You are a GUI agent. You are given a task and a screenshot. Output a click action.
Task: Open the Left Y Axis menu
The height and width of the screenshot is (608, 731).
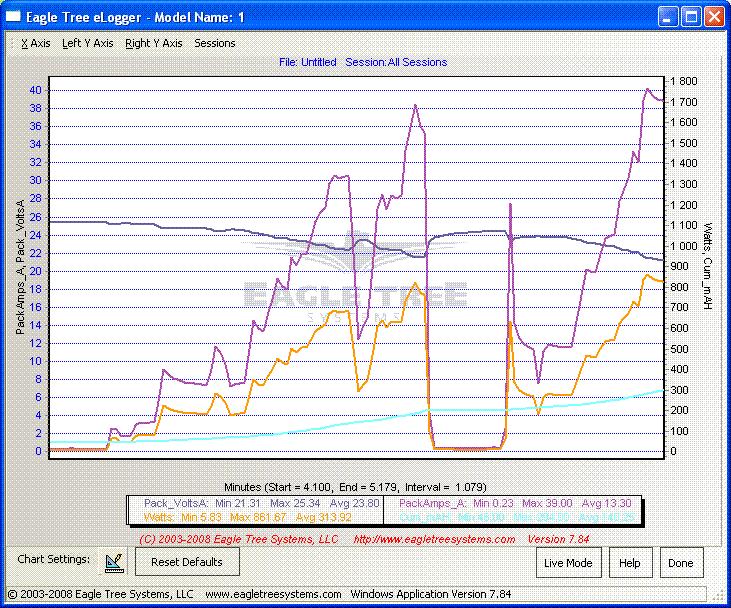click(x=85, y=43)
